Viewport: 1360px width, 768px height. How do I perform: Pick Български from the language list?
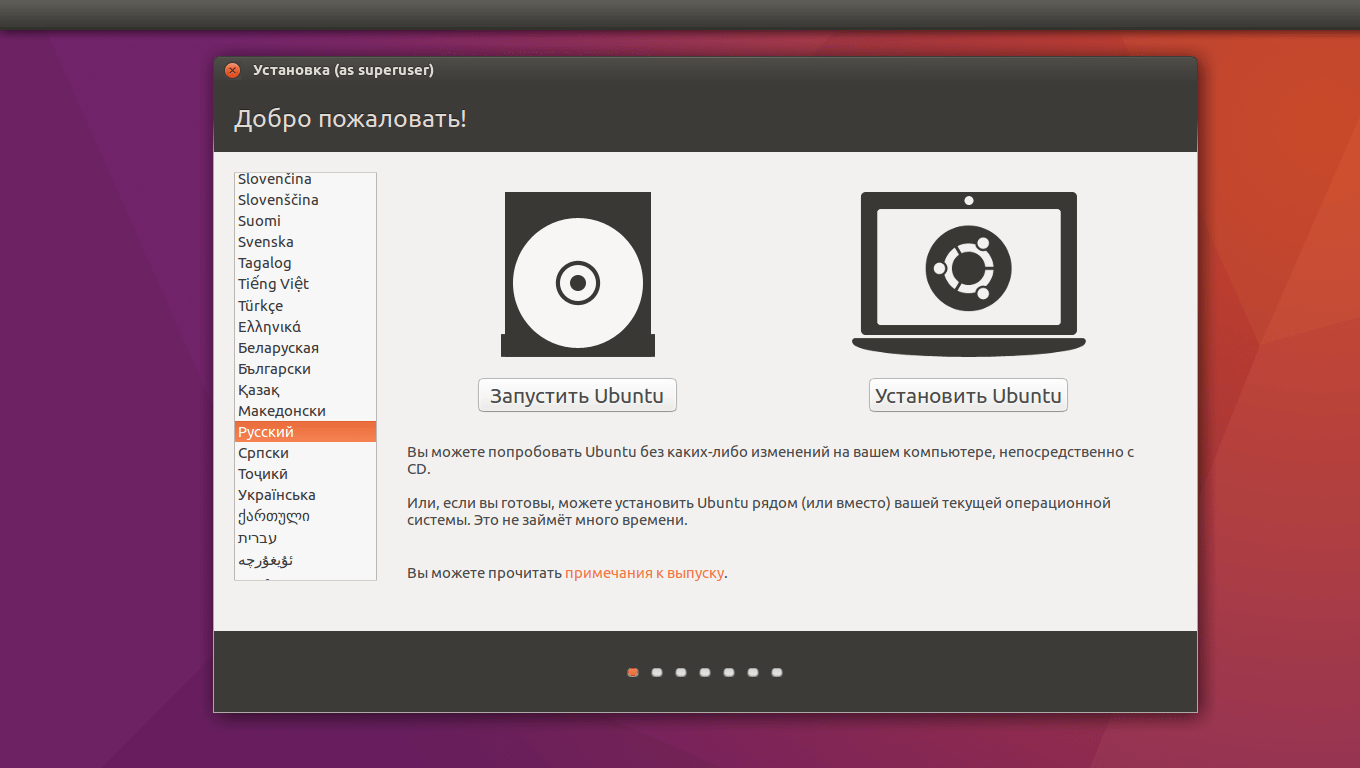click(305, 369)
